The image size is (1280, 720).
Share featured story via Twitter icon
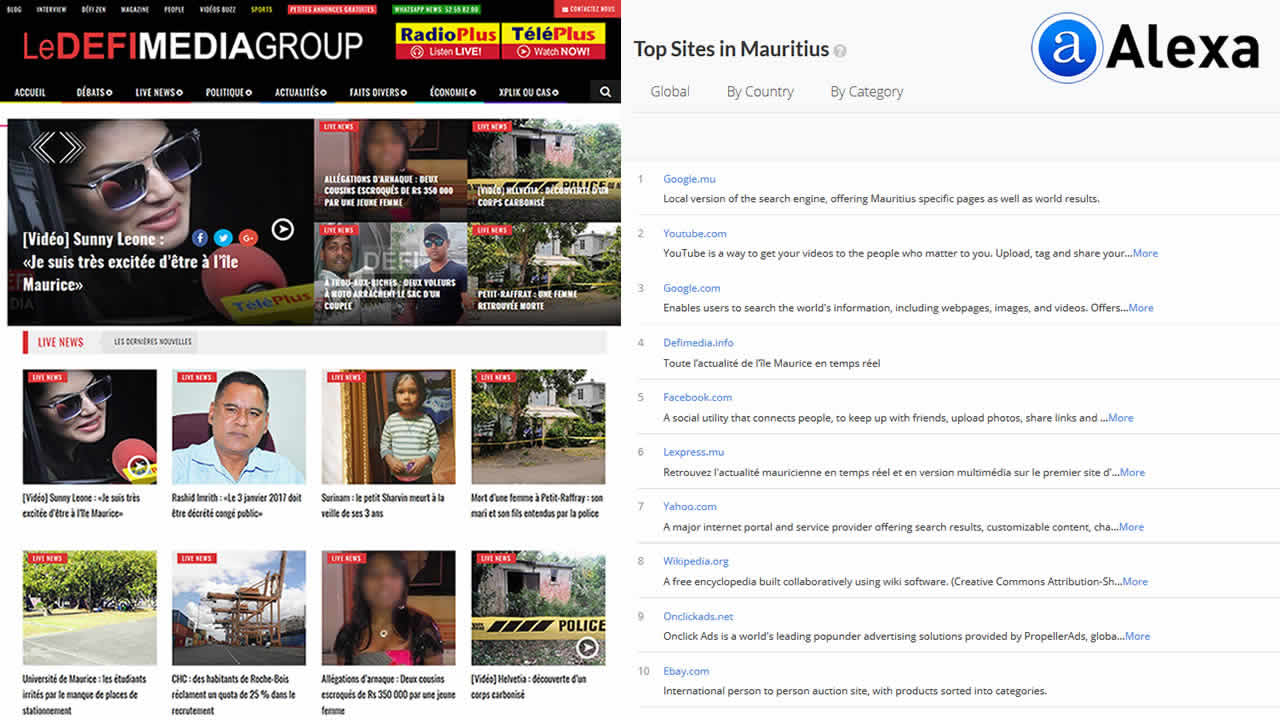[x=223, y=238]
